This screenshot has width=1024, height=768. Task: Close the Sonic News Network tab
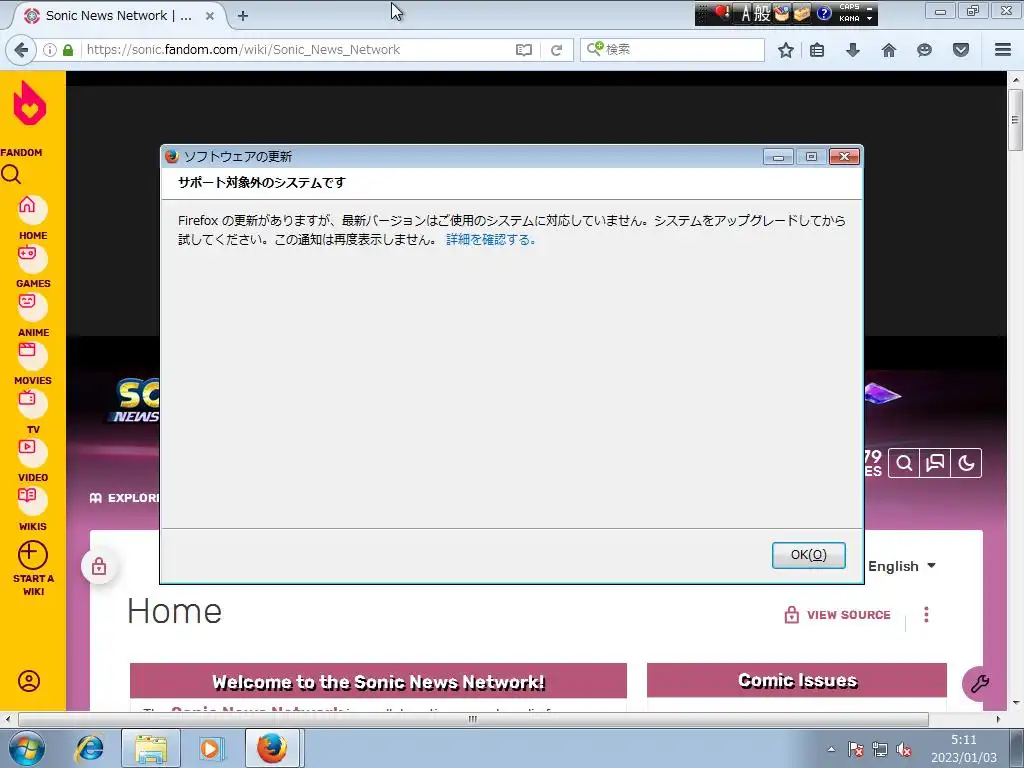[210, 16]
